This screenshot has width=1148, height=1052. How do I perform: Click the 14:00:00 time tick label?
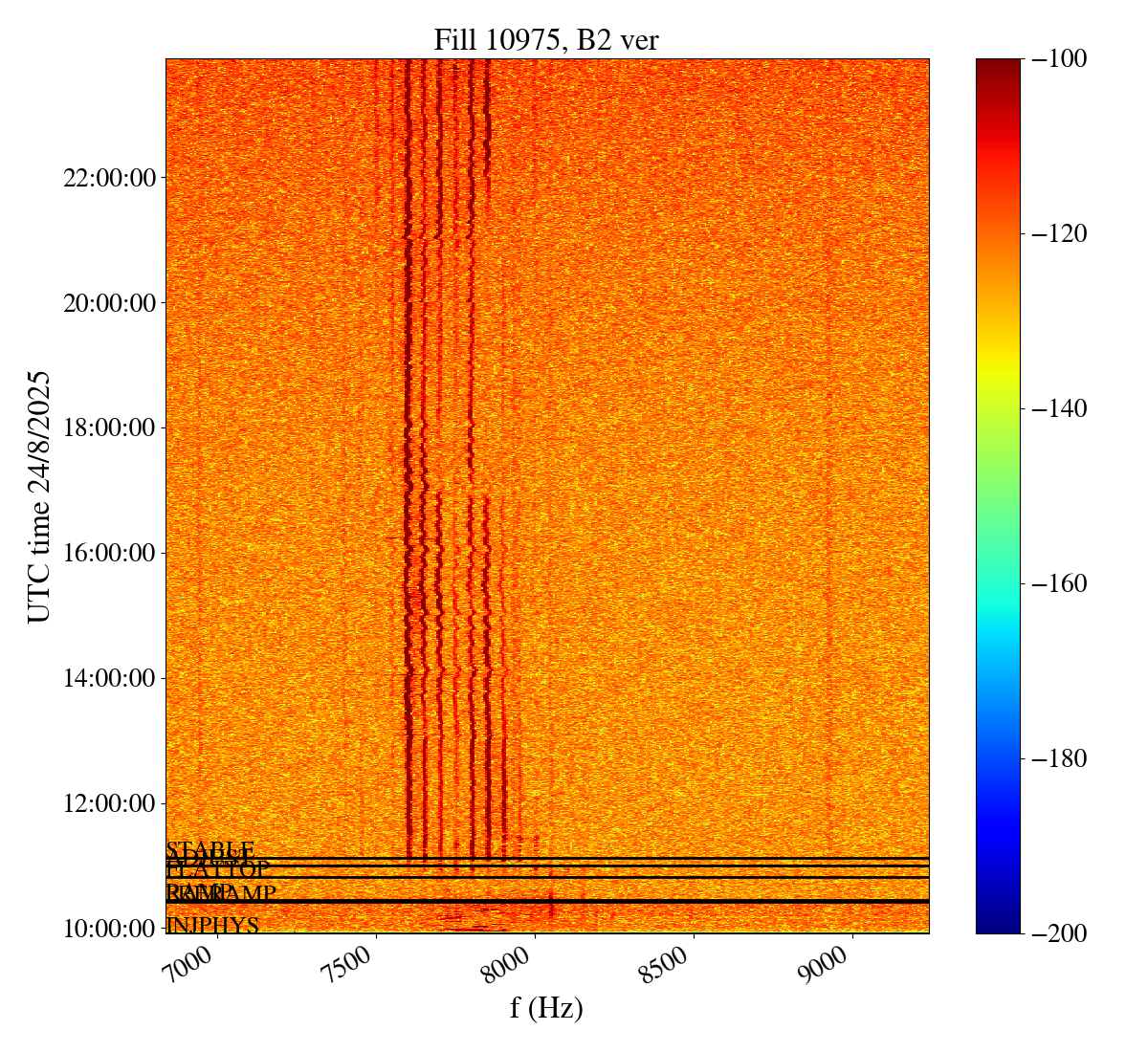pyautogui.click(x=108, y=678)
